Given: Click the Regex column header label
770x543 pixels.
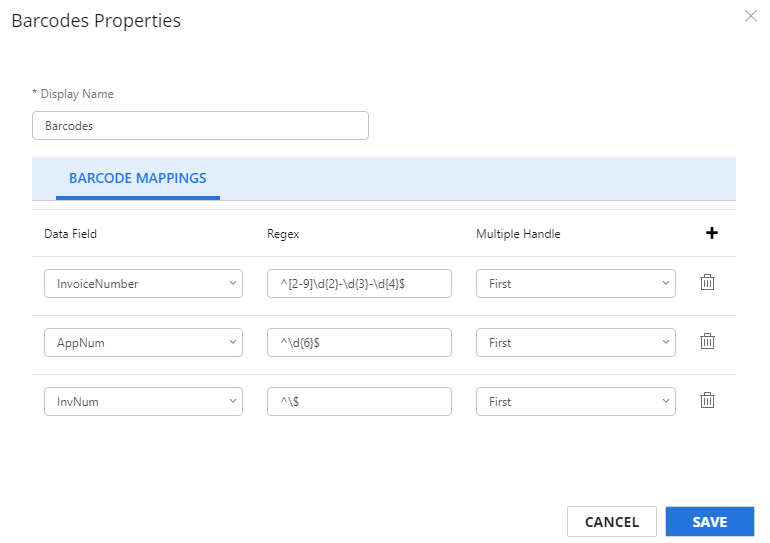Looking at the screenshot, I should click(283, 234).
